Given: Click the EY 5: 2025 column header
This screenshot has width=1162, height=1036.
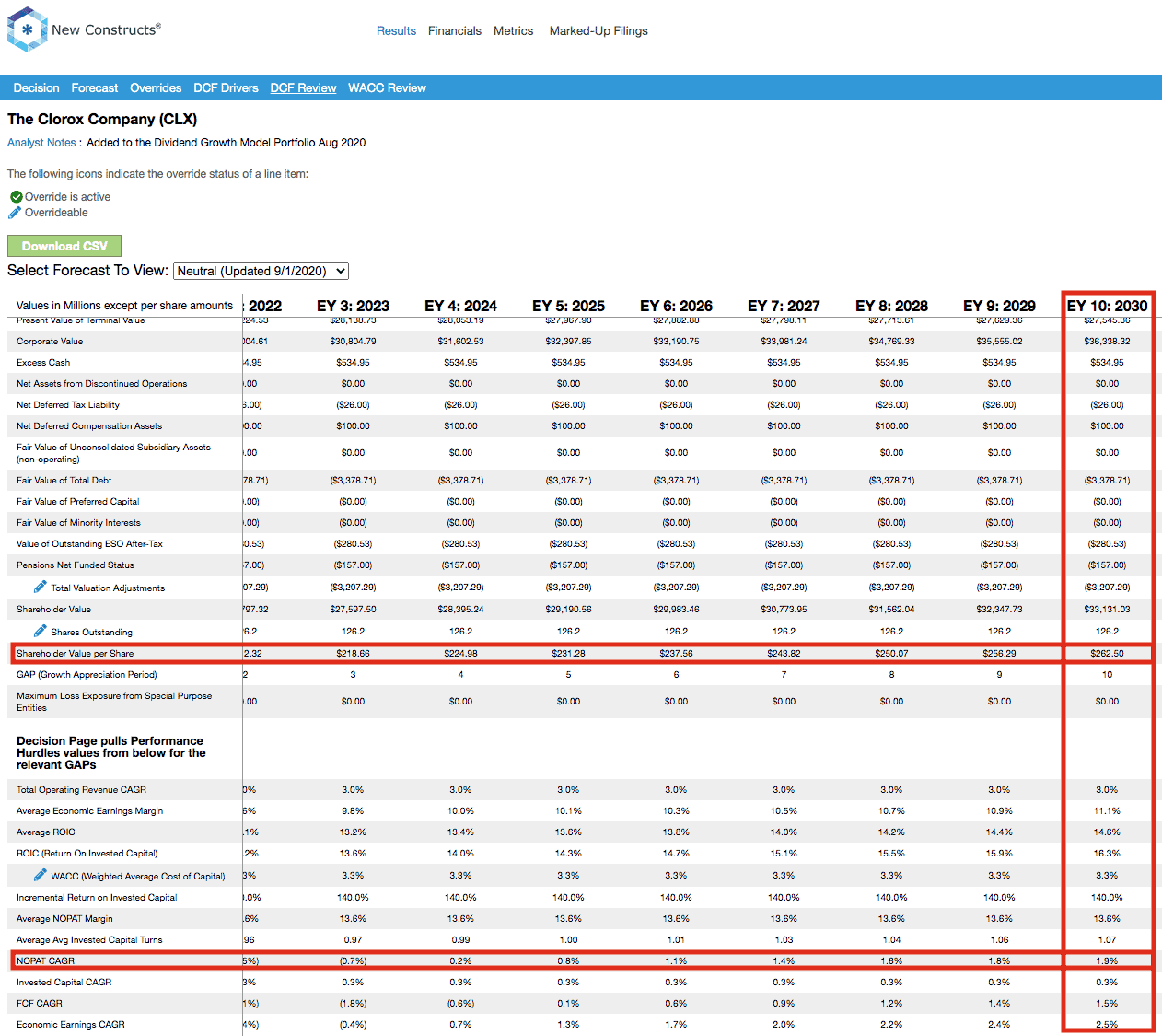Looking at the screenshot, I should tap(568, 306).
